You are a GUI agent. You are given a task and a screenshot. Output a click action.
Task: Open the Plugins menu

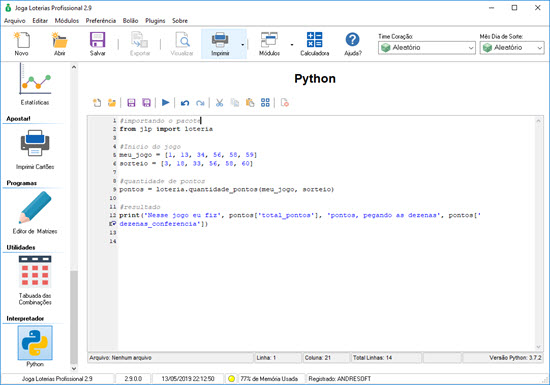pos(155,21)
